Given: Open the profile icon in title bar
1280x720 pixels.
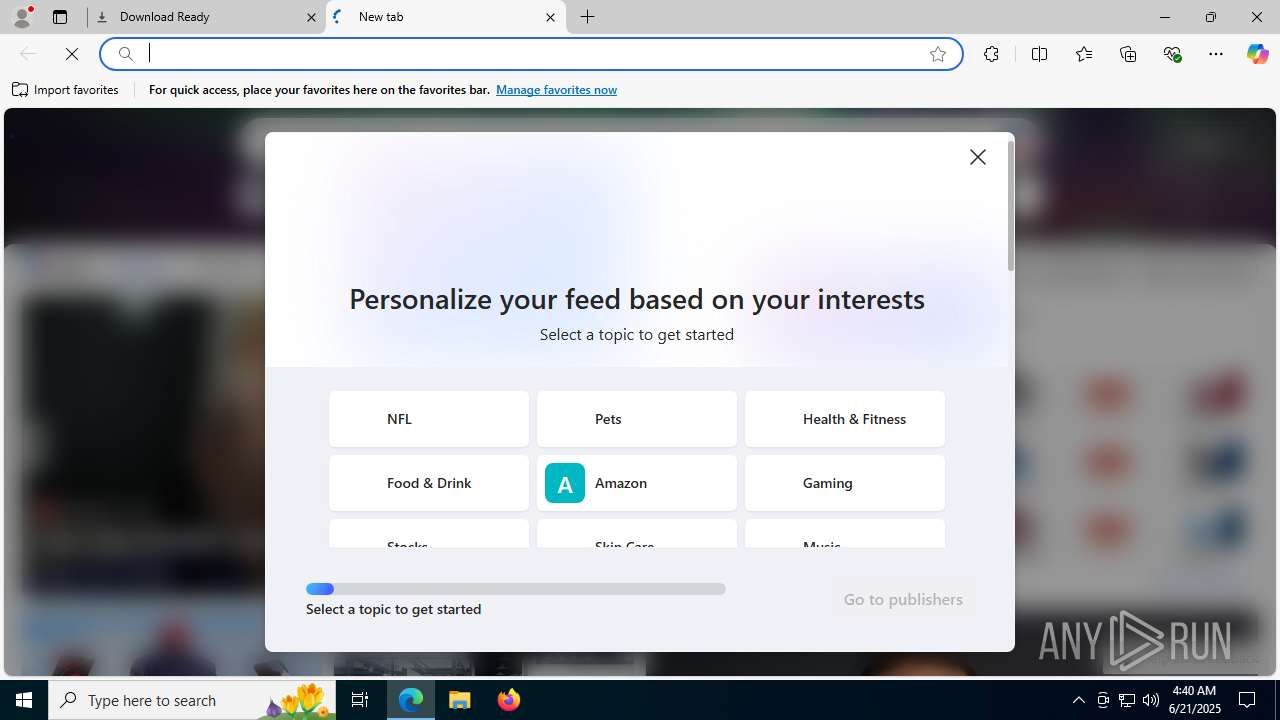Looking at the screenshot, I should pyautogui.click(x=22, y=17).
